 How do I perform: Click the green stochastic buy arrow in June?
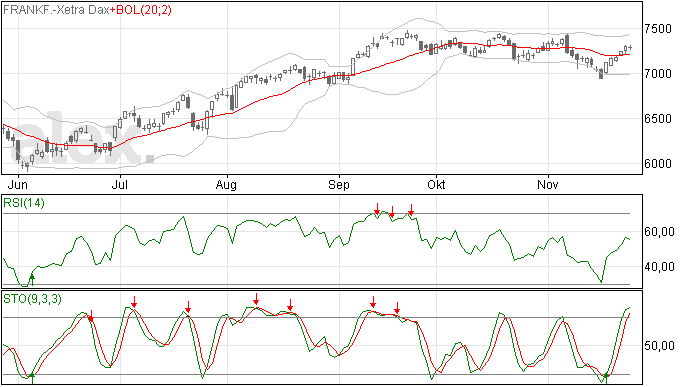coord(32,377)
